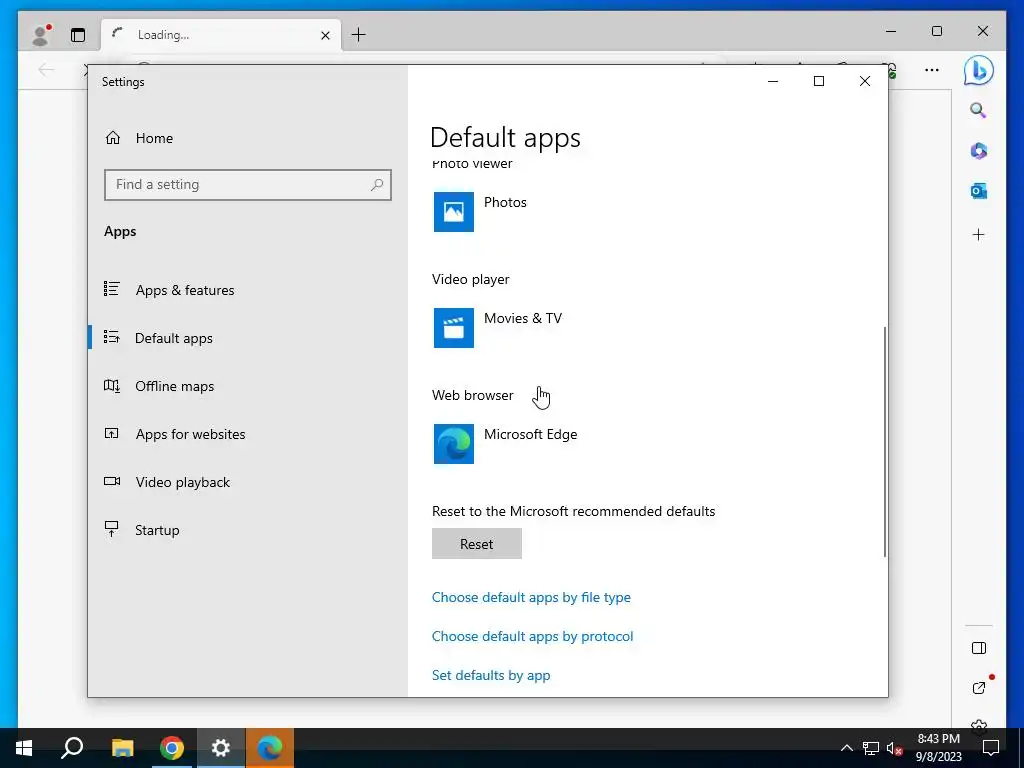Open Bing chat in Edge sidebar
The width and height of the screenshot is (1024, 768).
click(978, 71)
